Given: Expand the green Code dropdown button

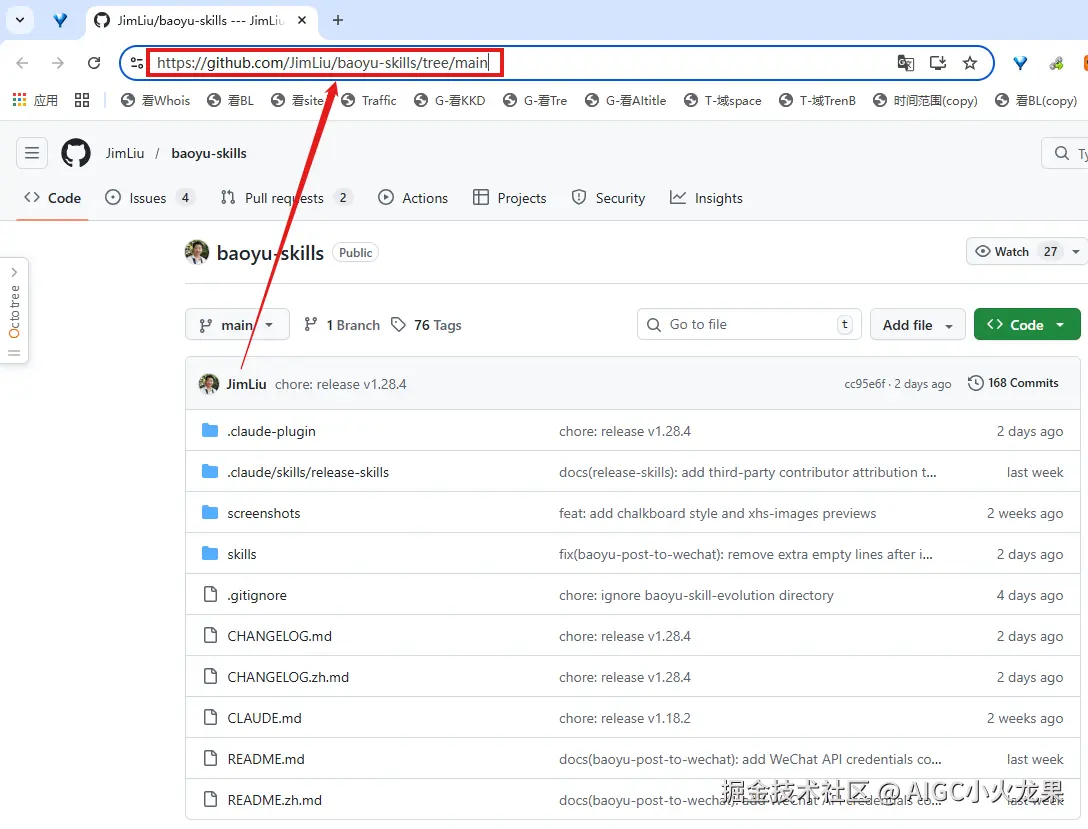Looking at the screenshot, I should pos(1026,325).
